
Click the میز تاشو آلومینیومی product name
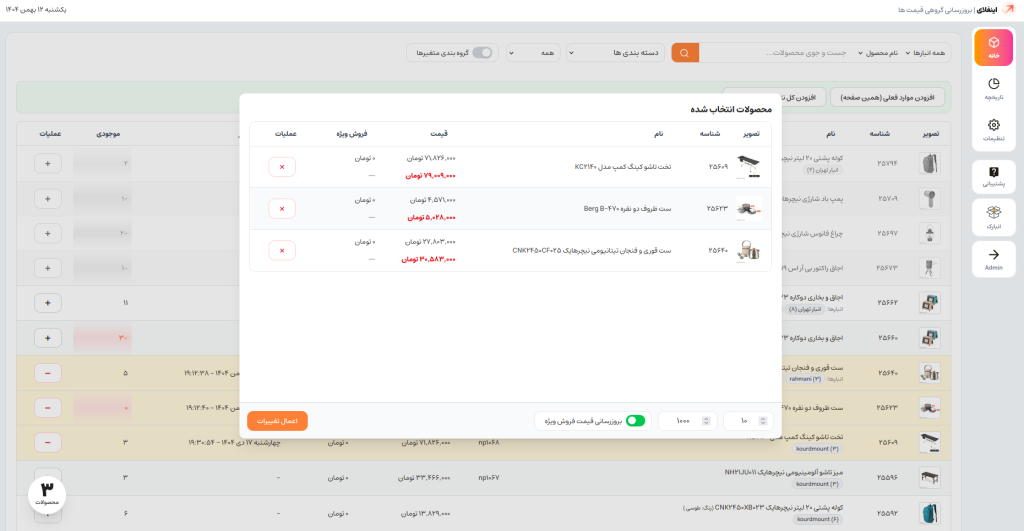[x=784, y=472]
